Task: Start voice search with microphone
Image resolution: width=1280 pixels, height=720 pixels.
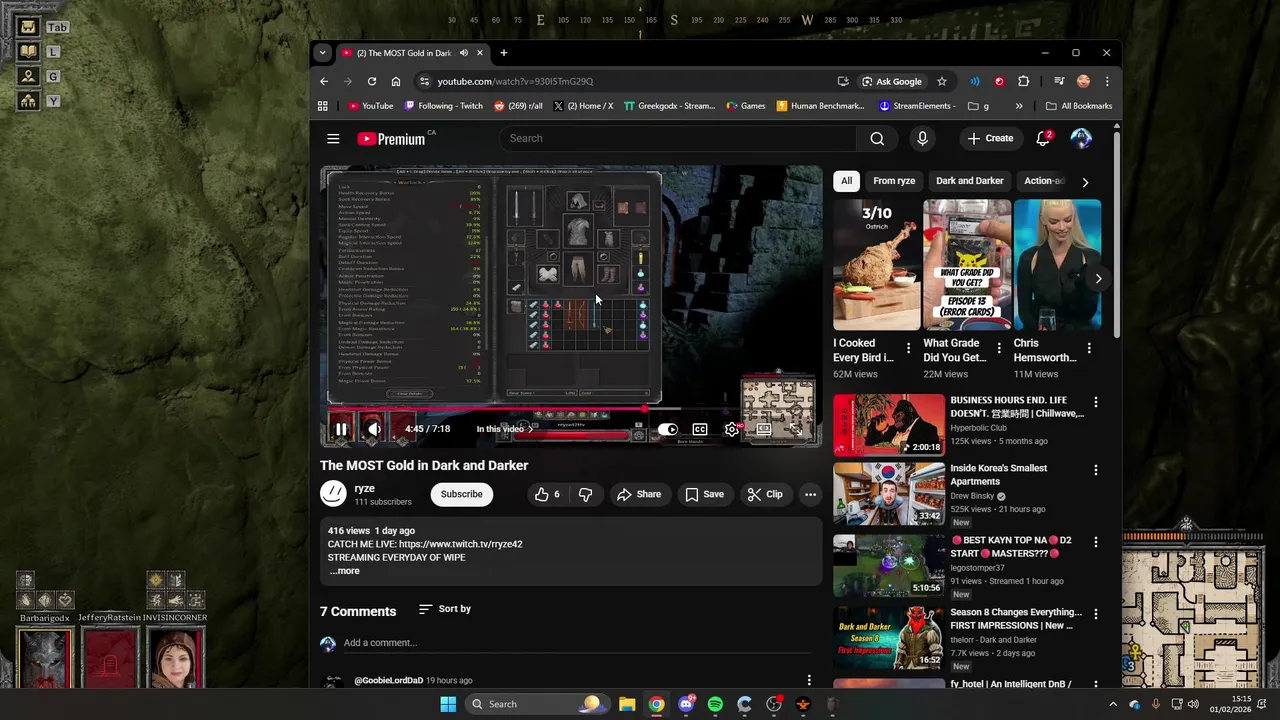Action: [922, 139]
